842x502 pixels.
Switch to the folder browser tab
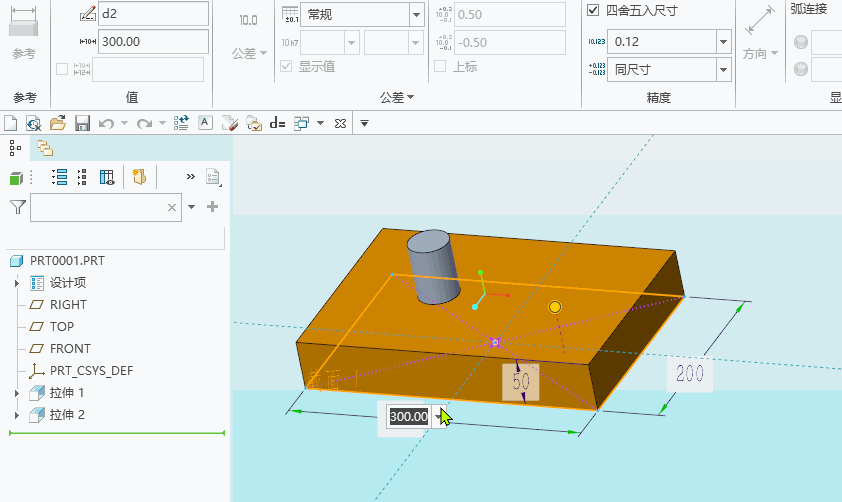tap(45, 148)
